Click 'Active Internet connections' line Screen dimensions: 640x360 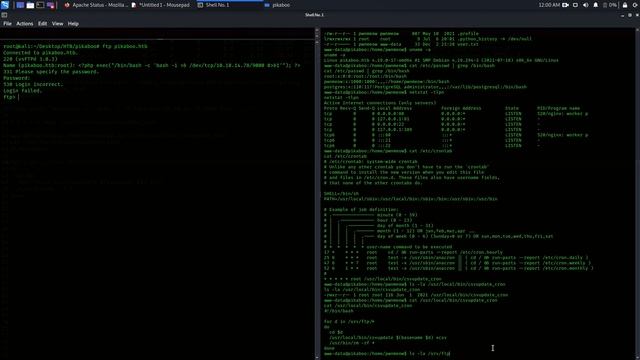click(x=380, y=103)
